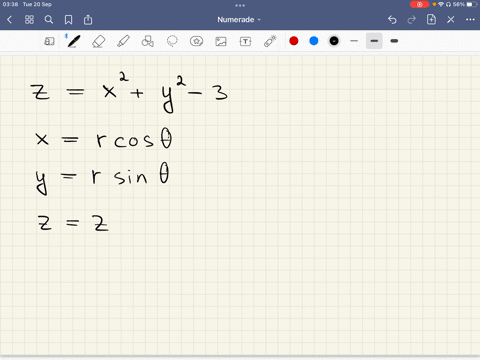480x360 pixels.
Task: Open the Elements sticker tool
Action: pos(196,41)
